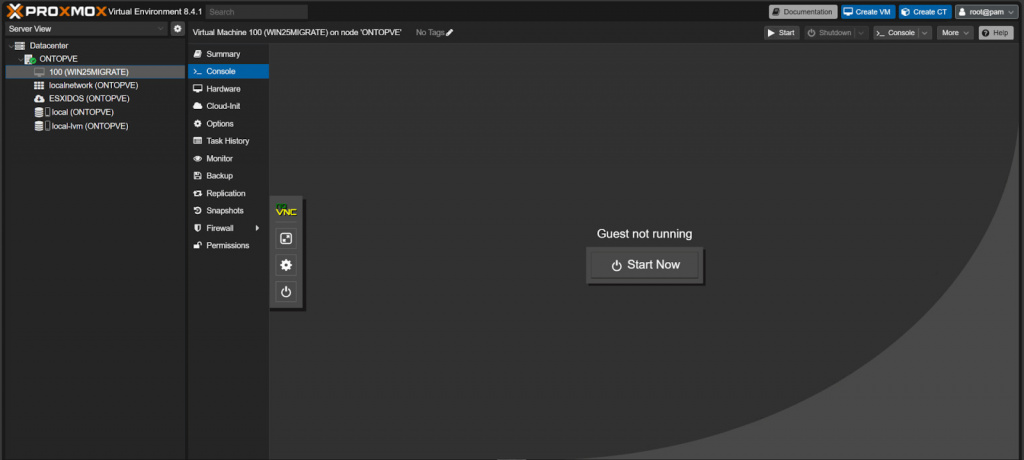The image size is (1024, 460).
Task: Click the Create VM button
Action: (x=868, y=12)
